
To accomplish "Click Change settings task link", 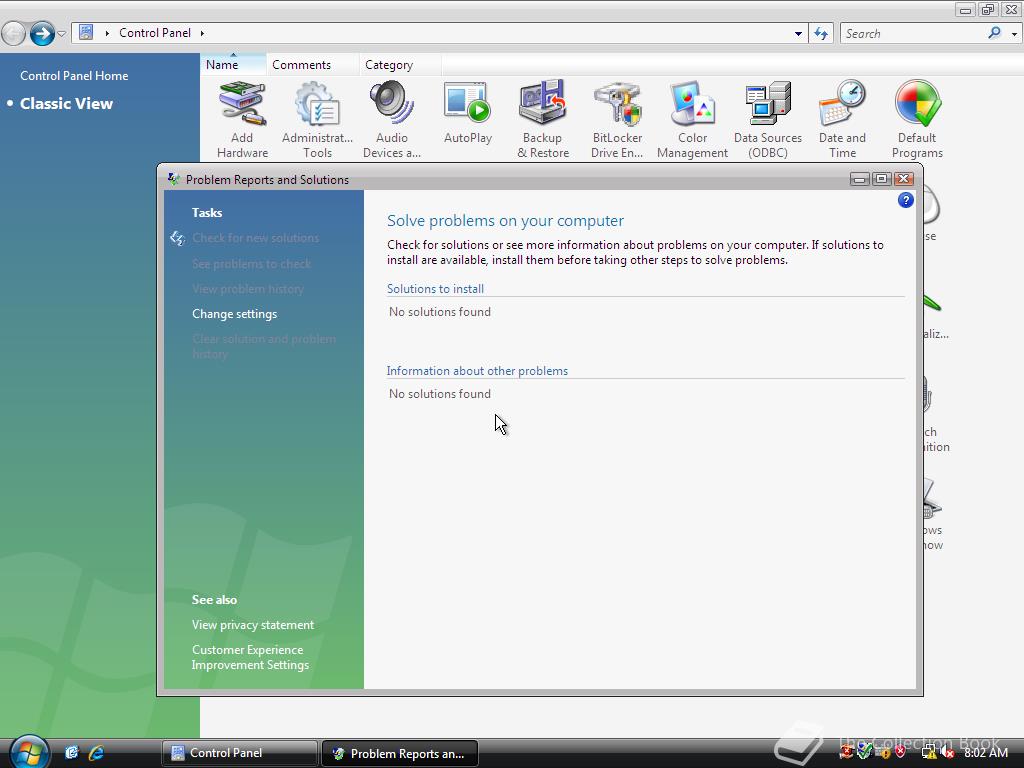I will 234,314.
